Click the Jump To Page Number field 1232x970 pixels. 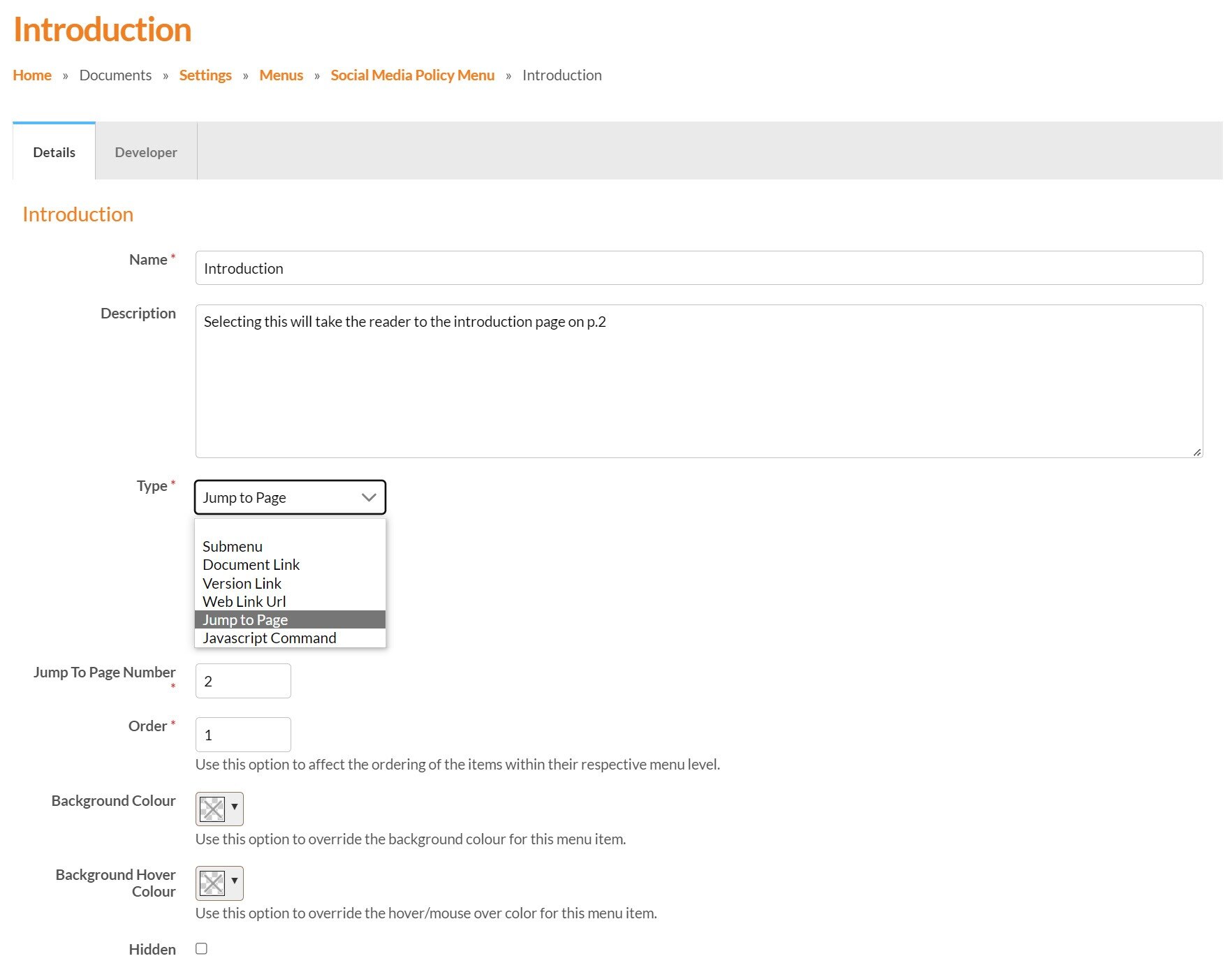pos(243,681)
